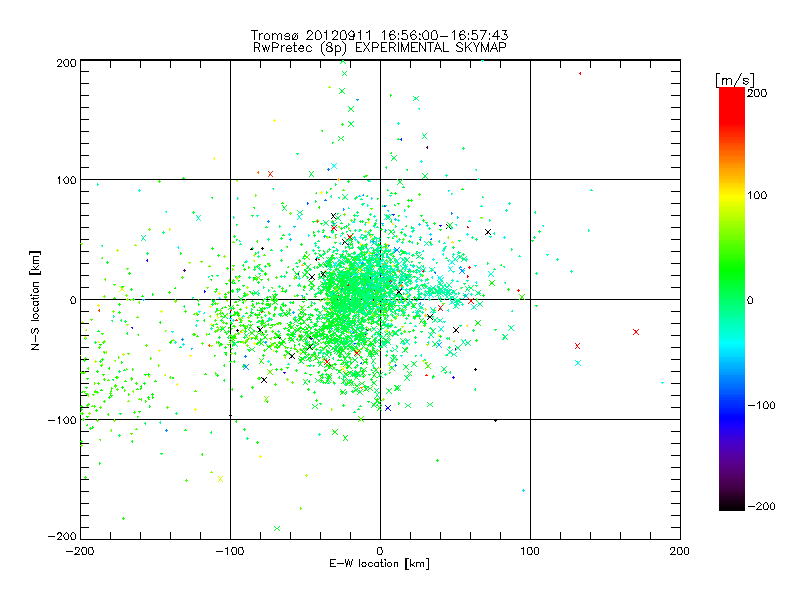
Task: Click the 'E-W location [km]' axis label
Action: pyautogui.click(x=379, y=564)
